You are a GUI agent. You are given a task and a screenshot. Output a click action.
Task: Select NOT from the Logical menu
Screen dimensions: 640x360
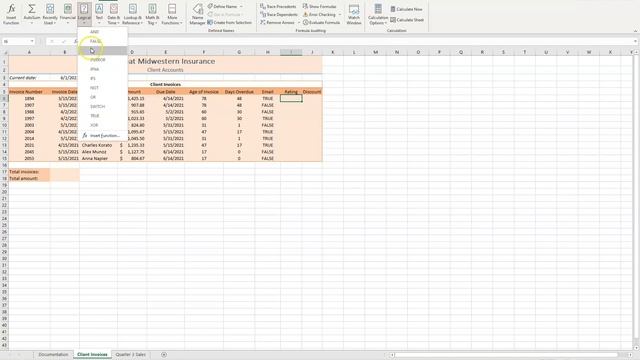102,88
